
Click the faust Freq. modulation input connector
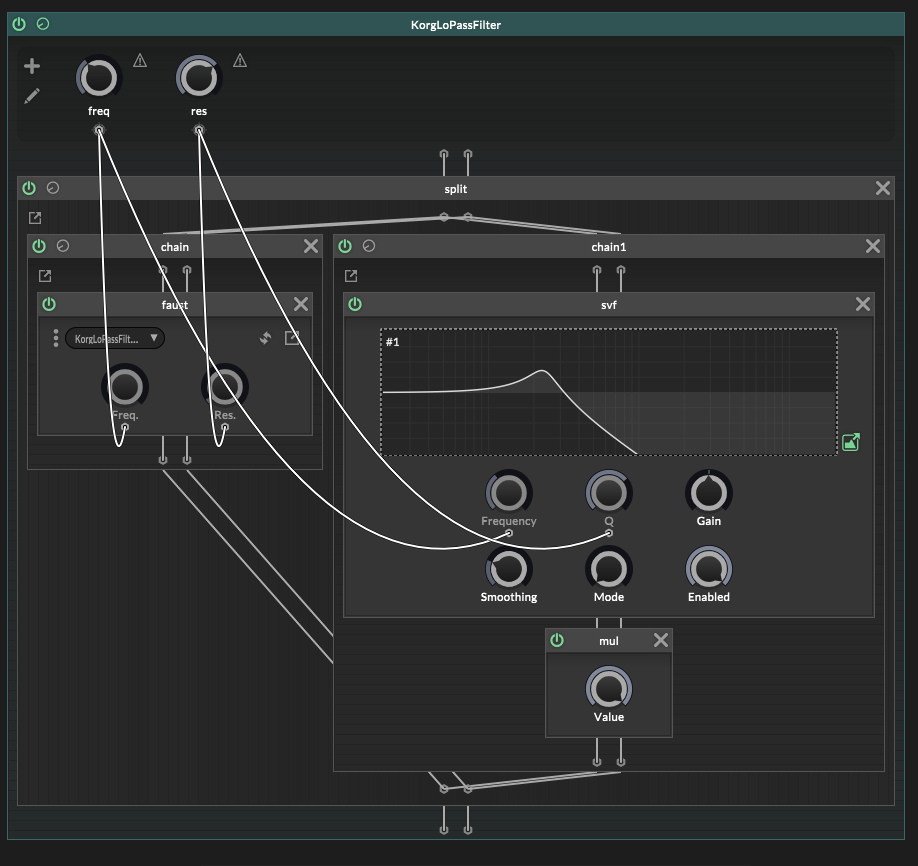click(x=125, y=427)
